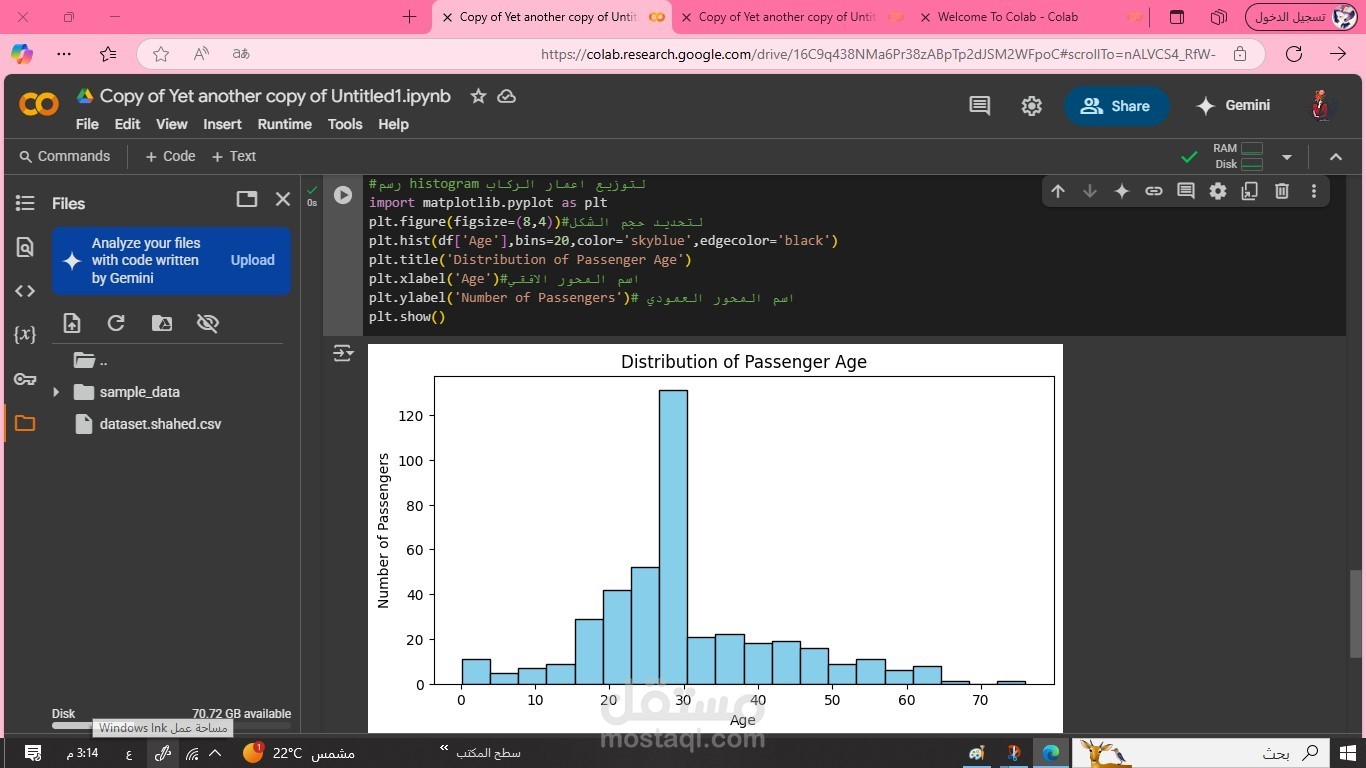The width and height of the screenshot is (1366, 768).
Task: Open Commands palette
Action: pyautogui.click(x=64, y=156)
